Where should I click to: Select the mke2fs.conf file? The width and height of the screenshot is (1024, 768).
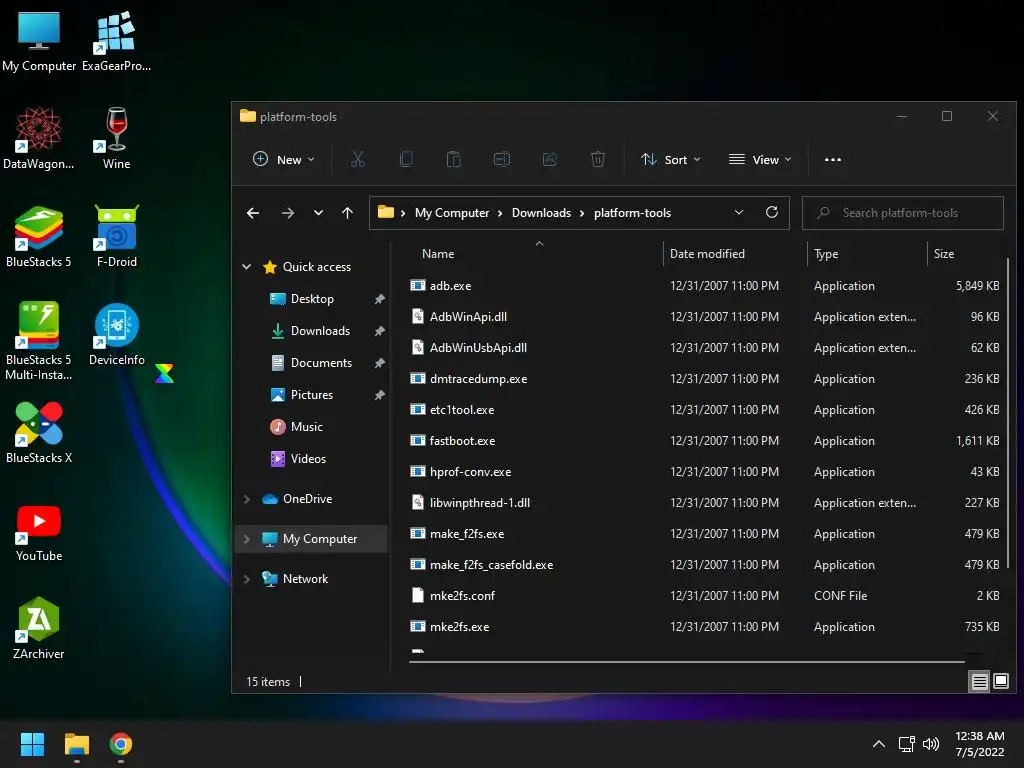(705, 596)
